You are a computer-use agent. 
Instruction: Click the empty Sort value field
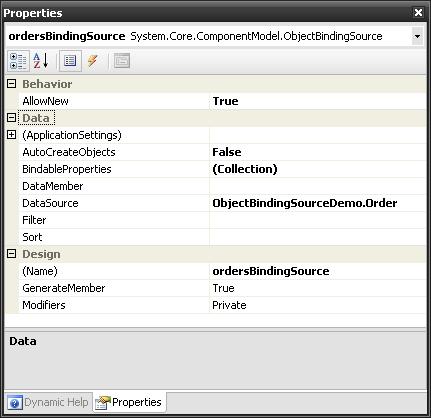317,237
